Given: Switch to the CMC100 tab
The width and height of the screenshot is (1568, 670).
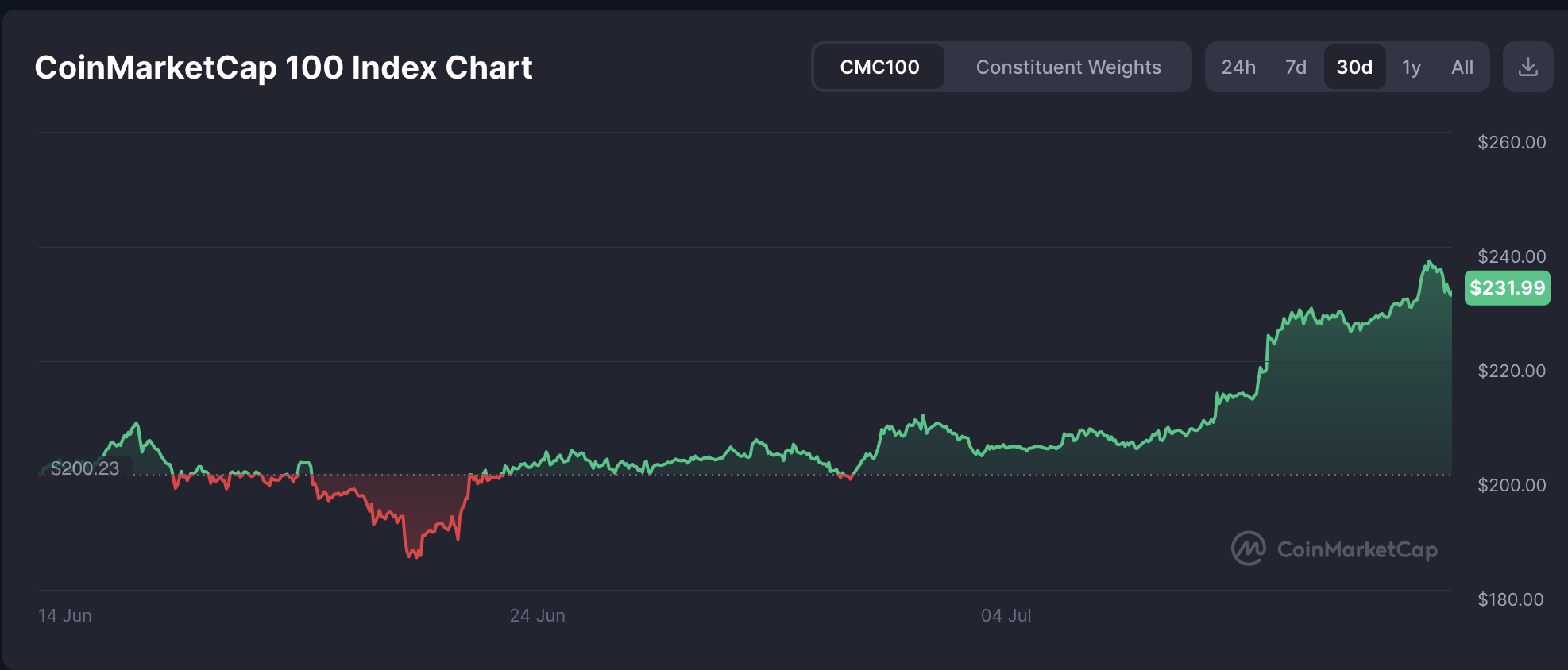Looking at the screenshot, I should tap(879, 67).
